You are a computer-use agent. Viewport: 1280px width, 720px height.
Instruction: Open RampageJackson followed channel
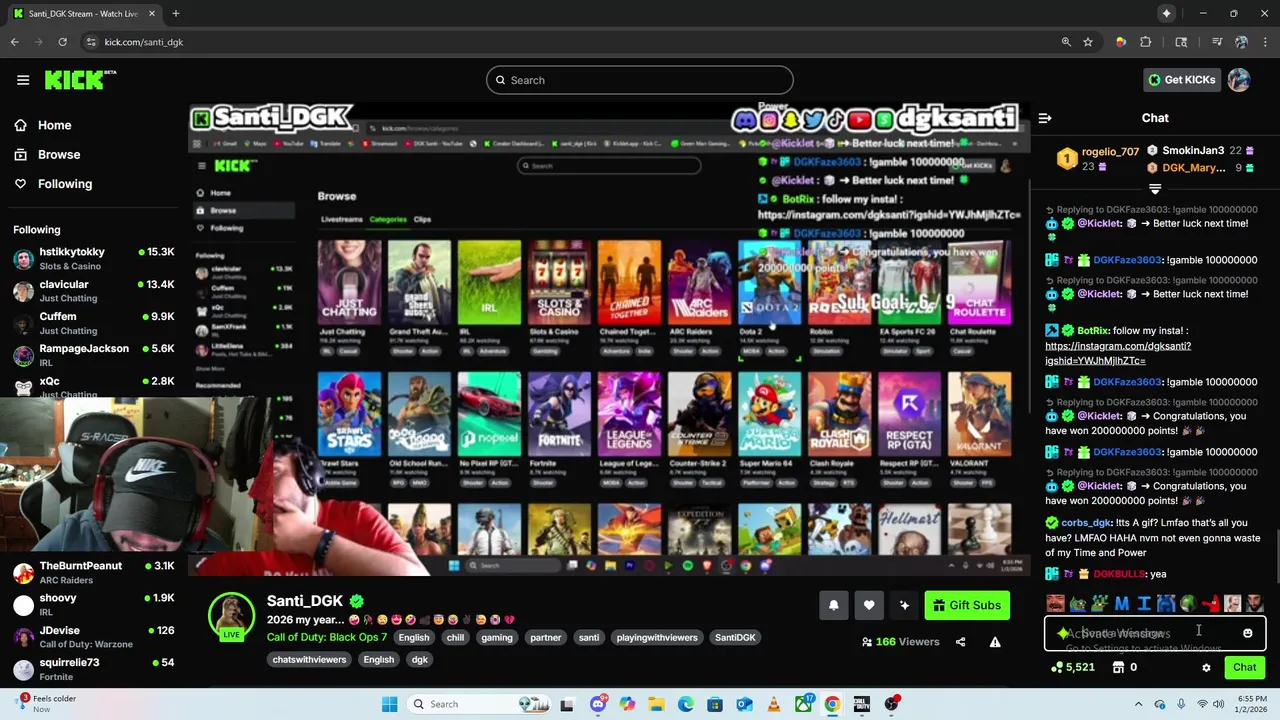(x=92, y=355)
